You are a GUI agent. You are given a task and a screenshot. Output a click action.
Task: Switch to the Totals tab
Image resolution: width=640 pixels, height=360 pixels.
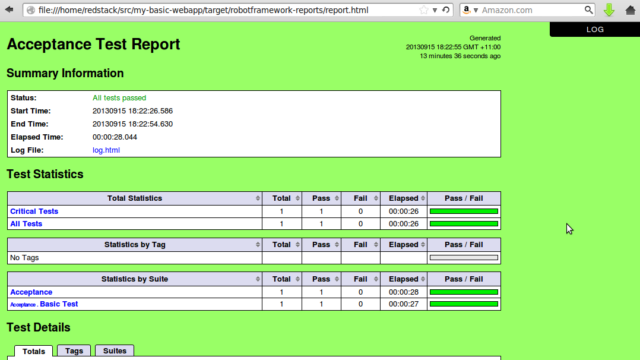tap(33, 351)
